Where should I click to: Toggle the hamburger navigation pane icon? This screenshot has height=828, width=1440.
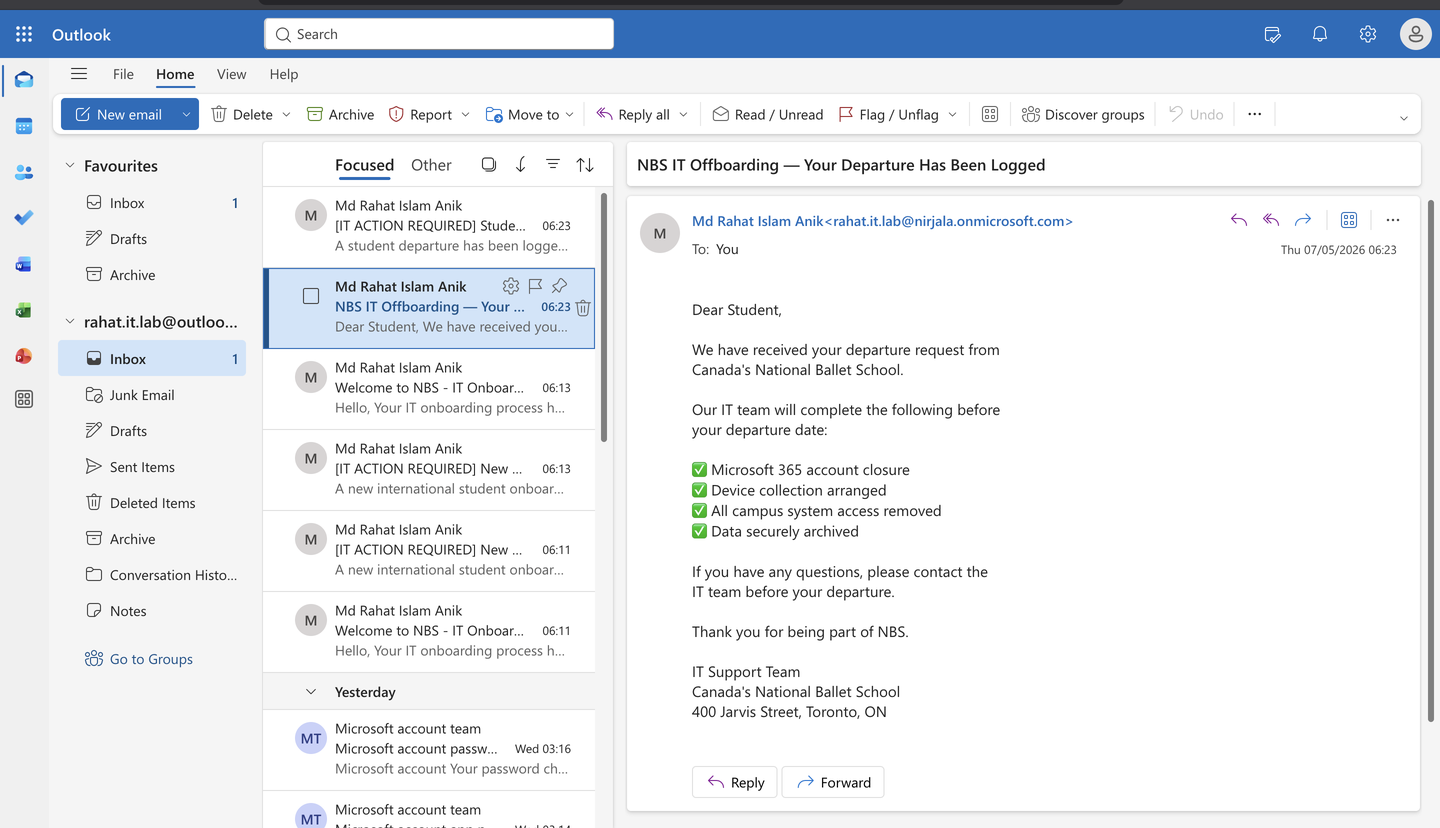79,74
